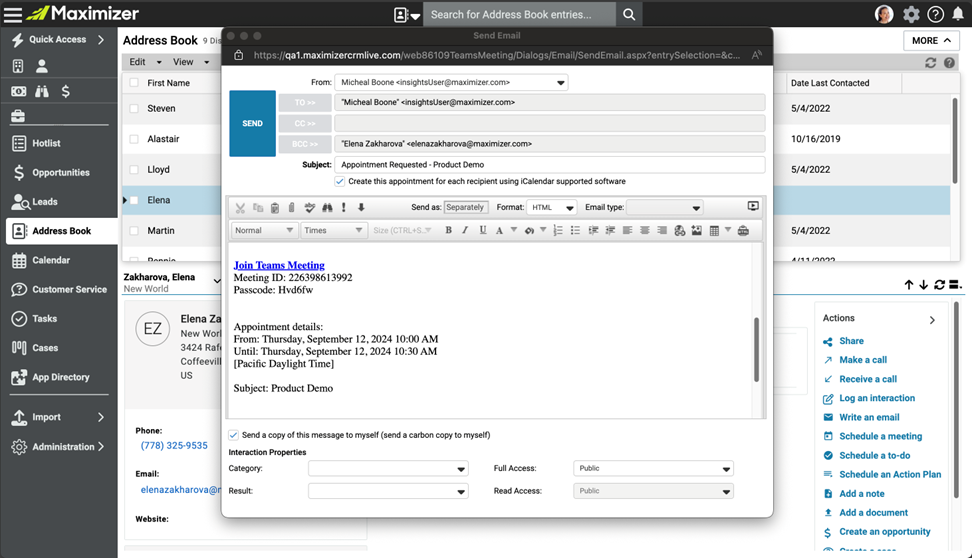Click Write an email action
Screen dimensions: 972x558
coord(869,417)
